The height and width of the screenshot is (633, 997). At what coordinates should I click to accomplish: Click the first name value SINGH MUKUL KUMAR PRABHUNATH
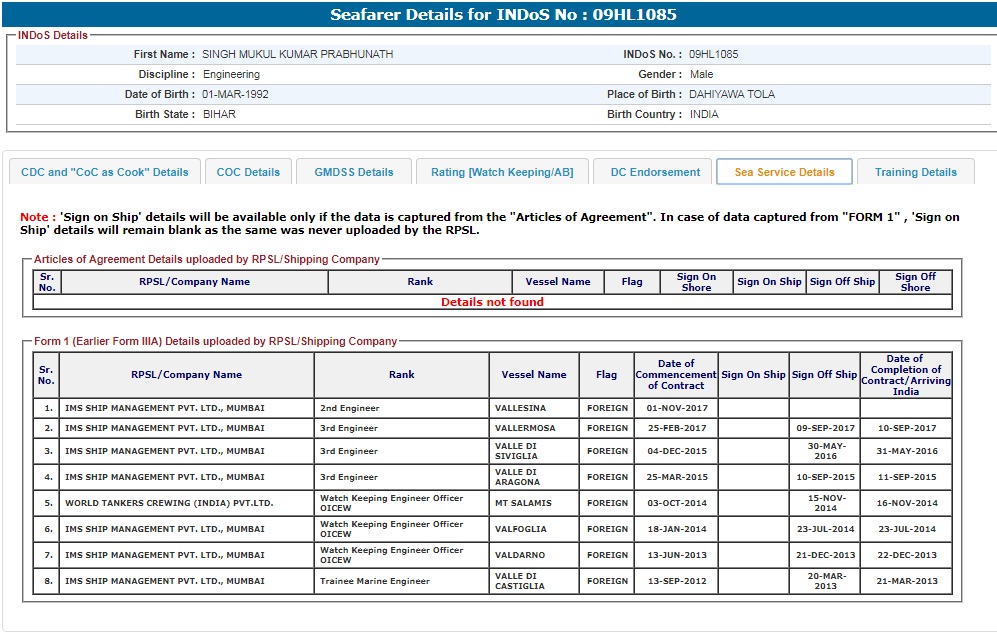(x=297, y=54)
